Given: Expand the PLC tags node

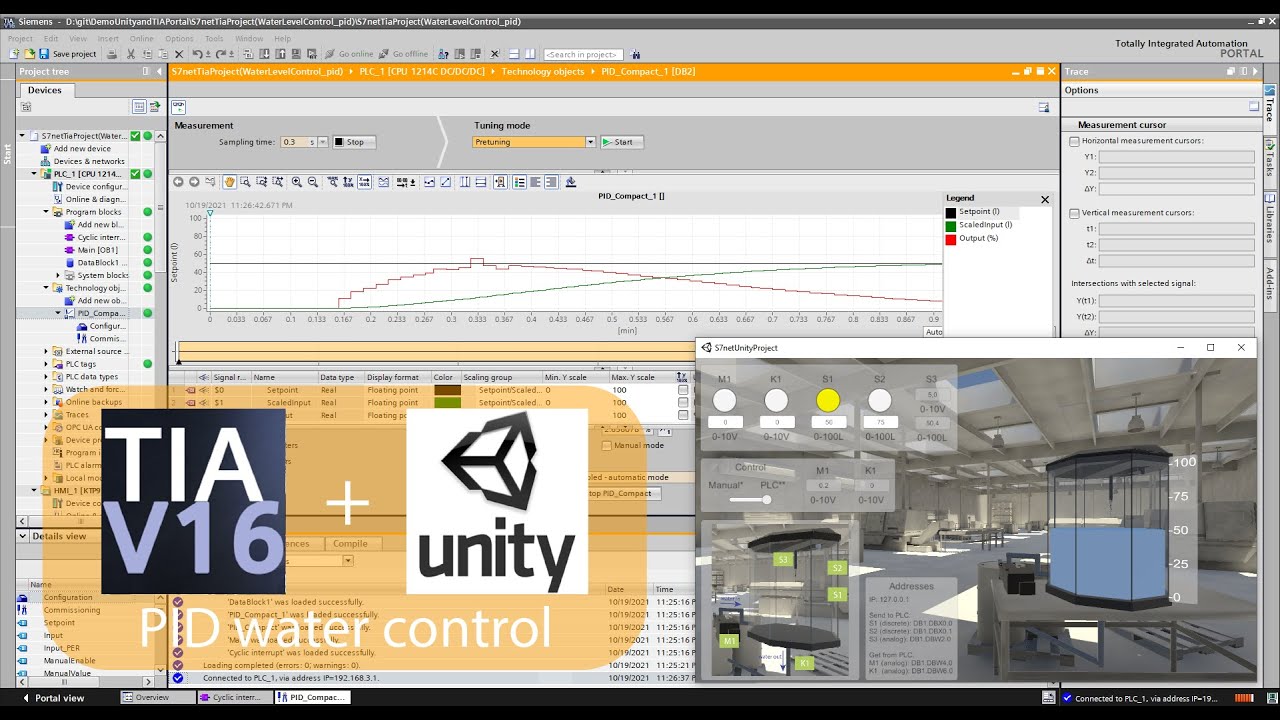Looking at the screenshot, I should tap(46, 364).
